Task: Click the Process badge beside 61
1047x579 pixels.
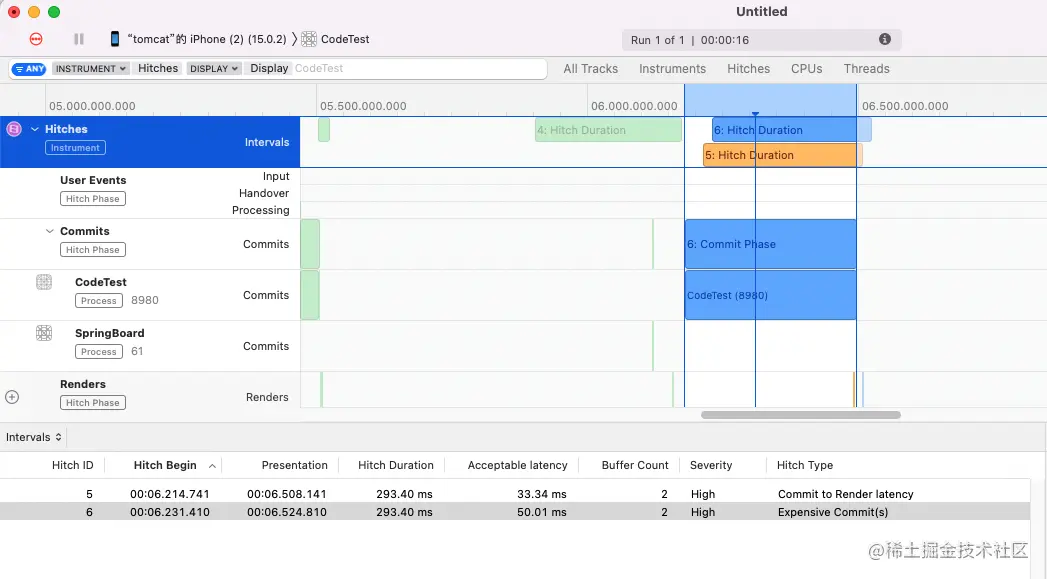Action: pyautogui.click(x=99, y=352)
